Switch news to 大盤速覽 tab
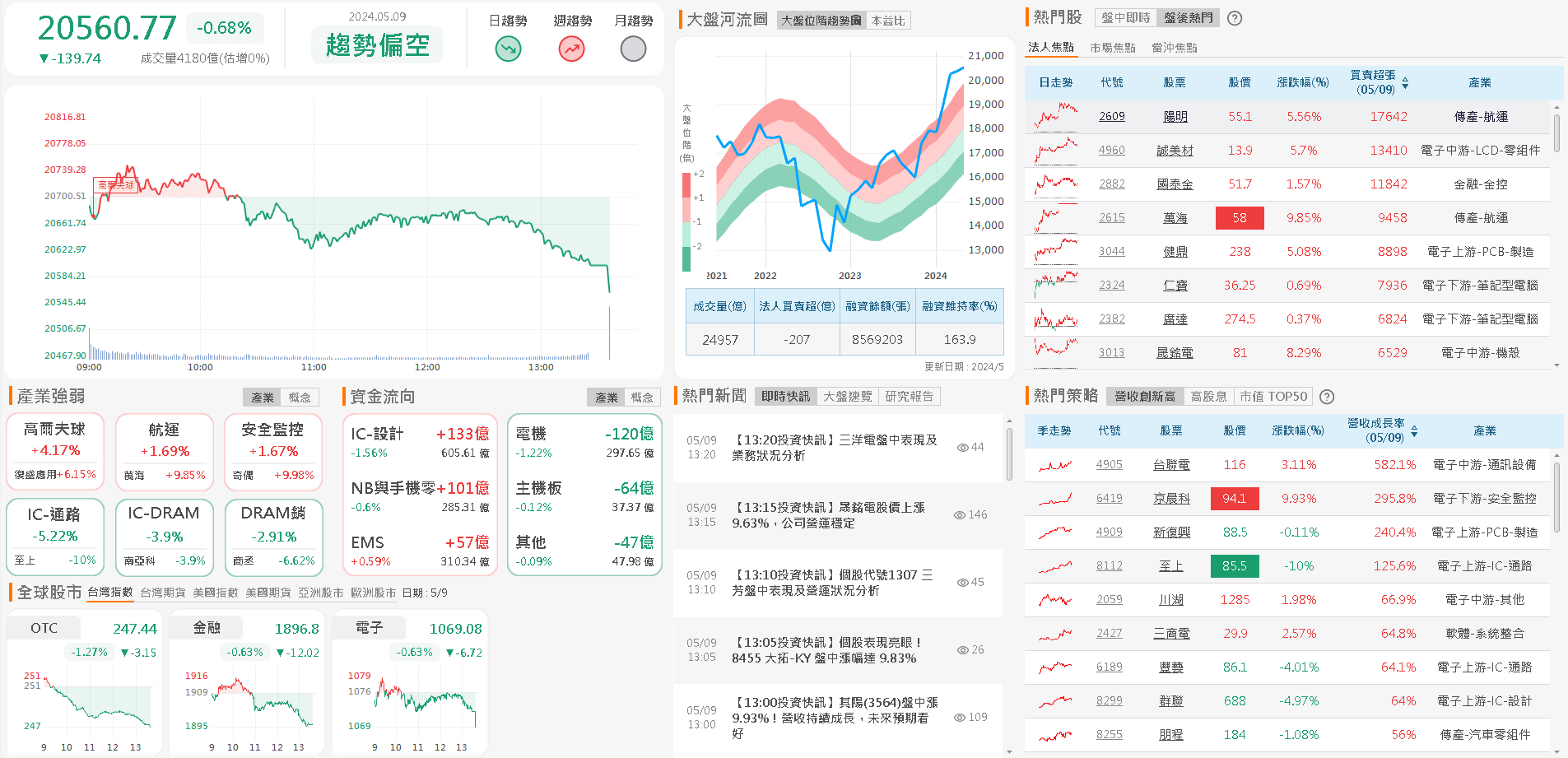The image size is (1568, 758). coord(848,397)
